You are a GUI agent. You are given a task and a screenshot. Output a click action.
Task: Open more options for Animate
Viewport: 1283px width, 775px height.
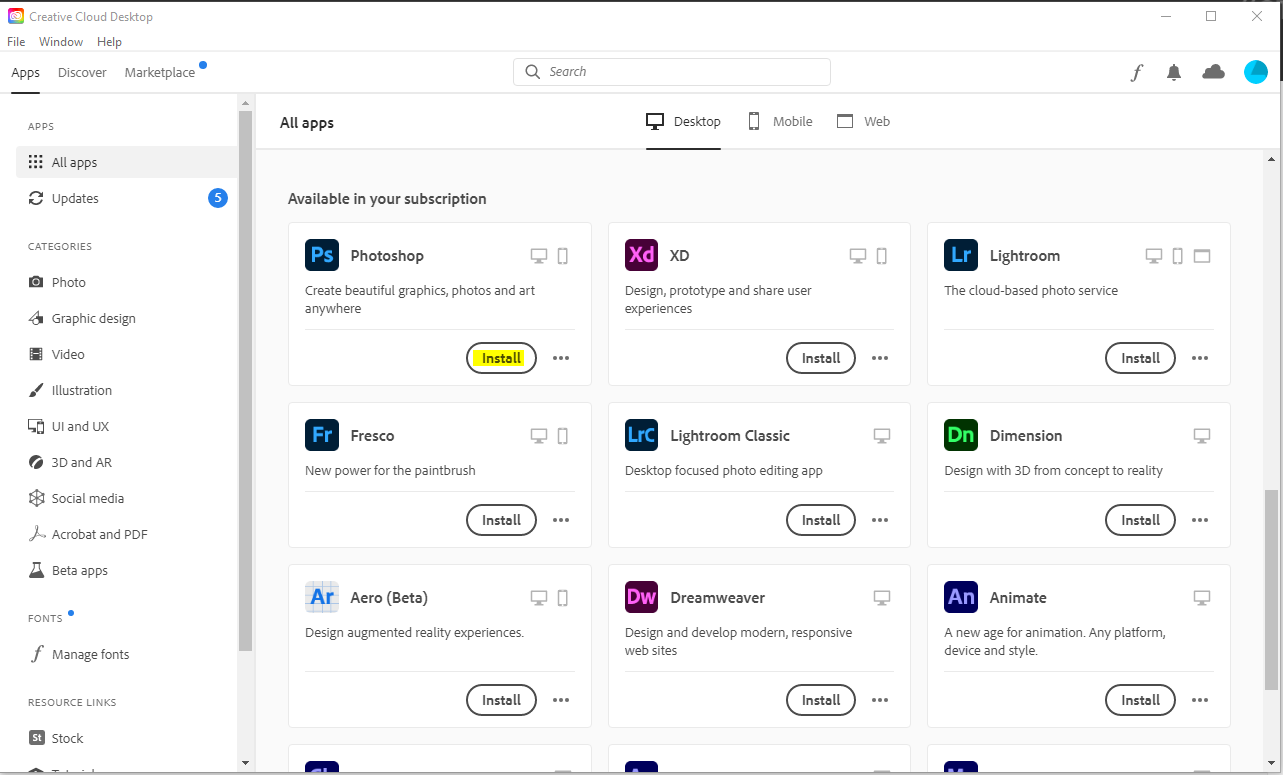coord(1200,700)
